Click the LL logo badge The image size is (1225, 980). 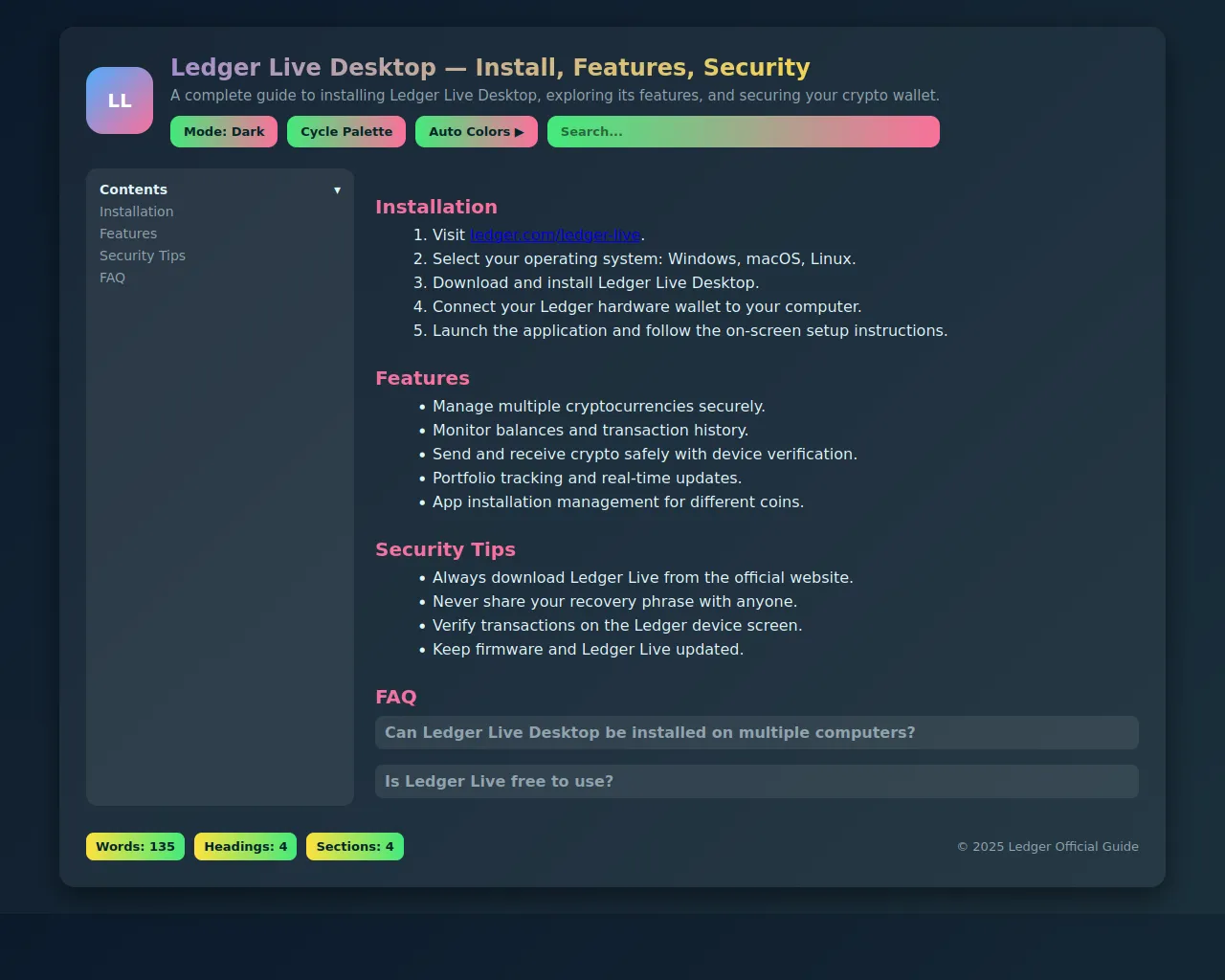click(120, 100)
